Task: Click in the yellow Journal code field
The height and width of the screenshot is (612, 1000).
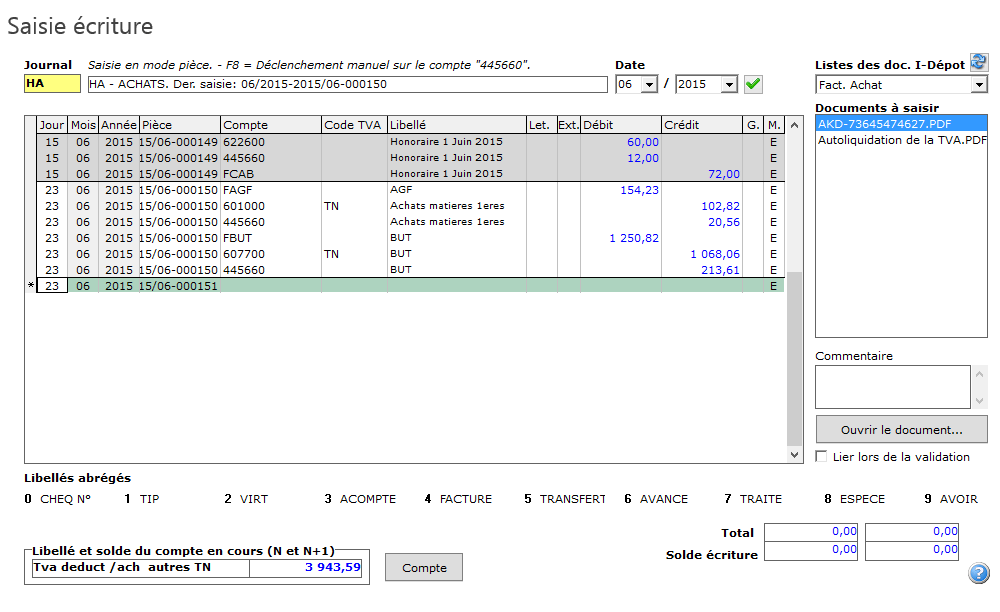Action: (52, 85)
